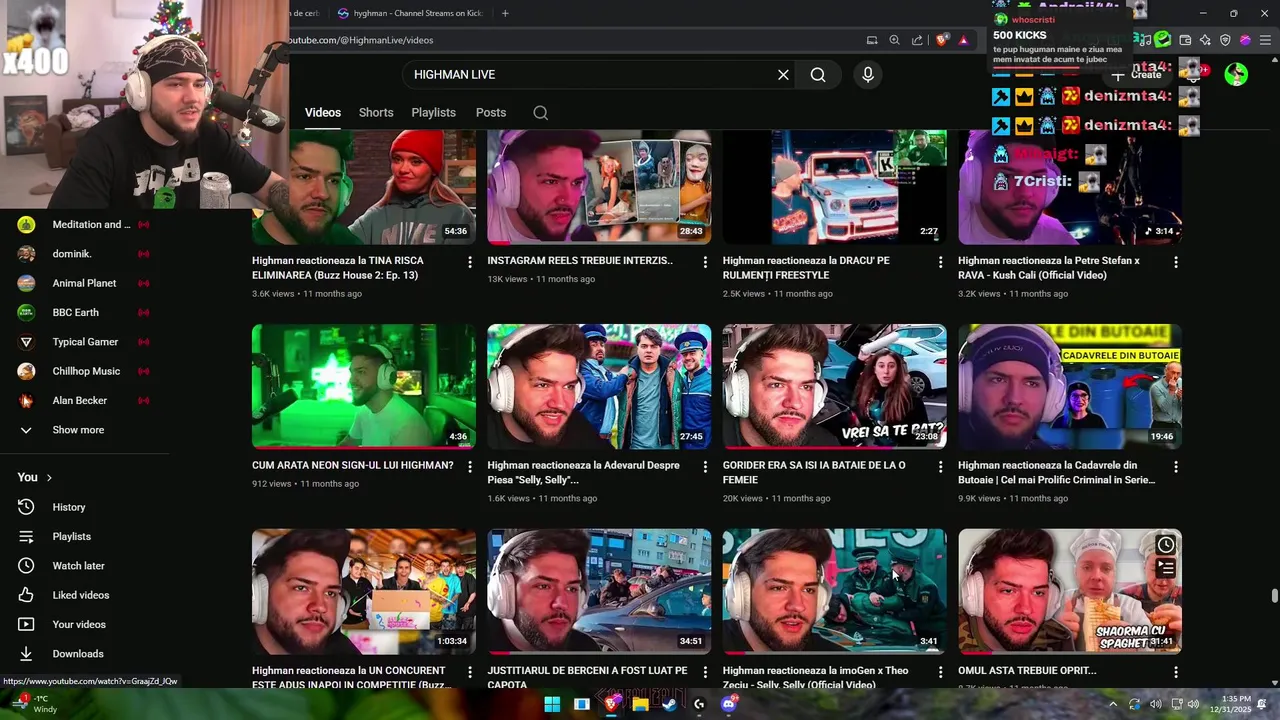Open the Windows Start button
1280x720 pixels.
552,704
